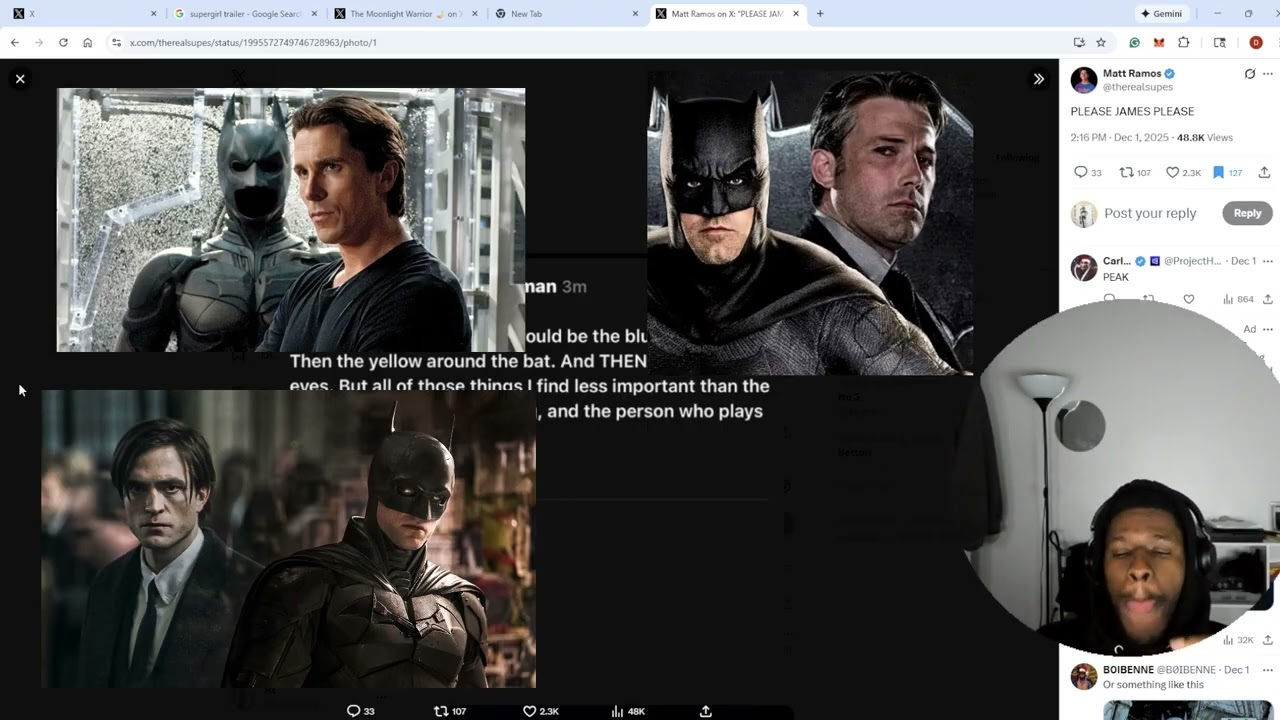Open Matt Ramos profile name link
Screen dimensions: 1280x720
[x=1132, y=73]
